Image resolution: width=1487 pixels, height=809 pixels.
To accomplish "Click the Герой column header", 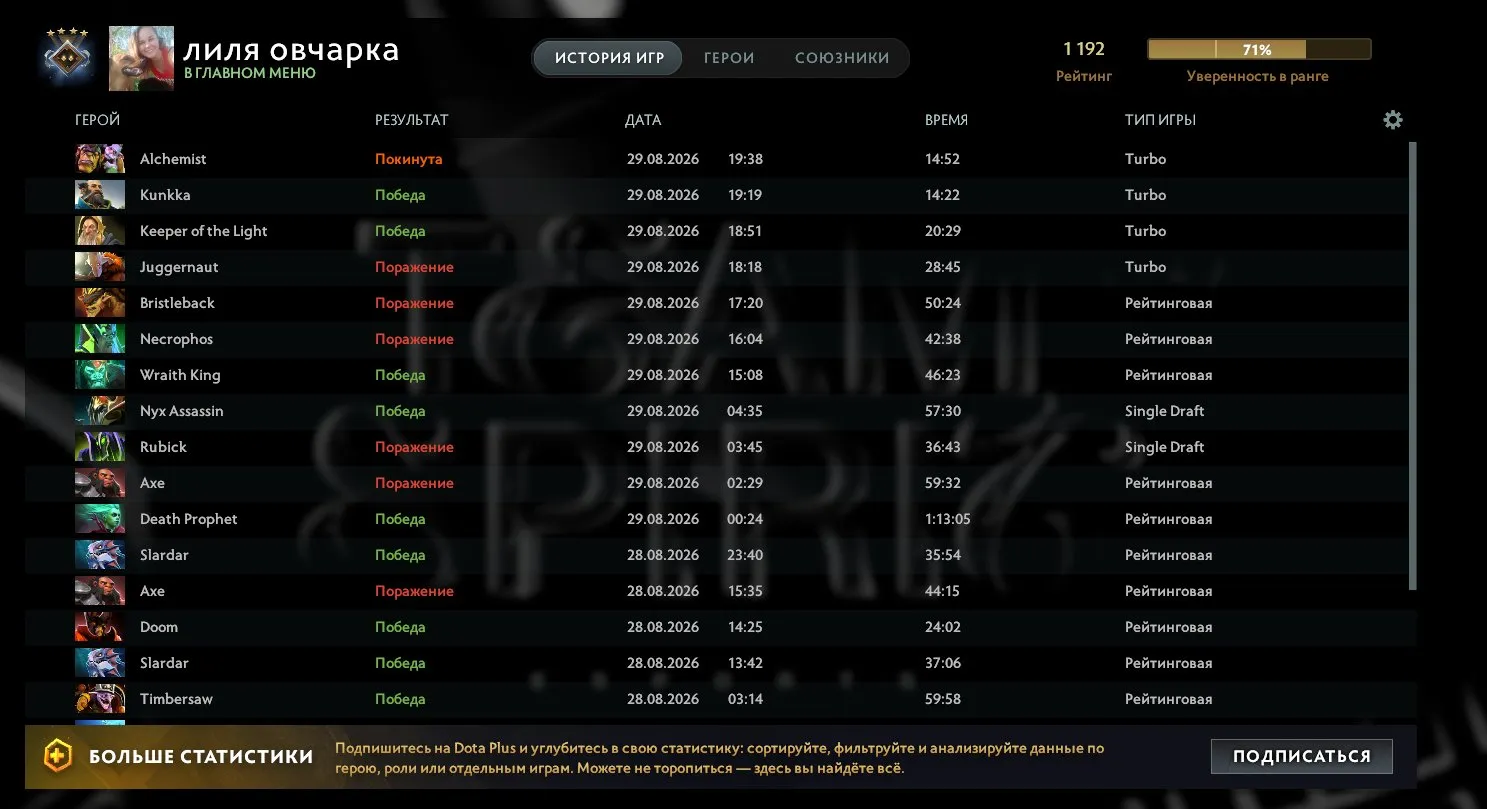I will coord(97,120).
